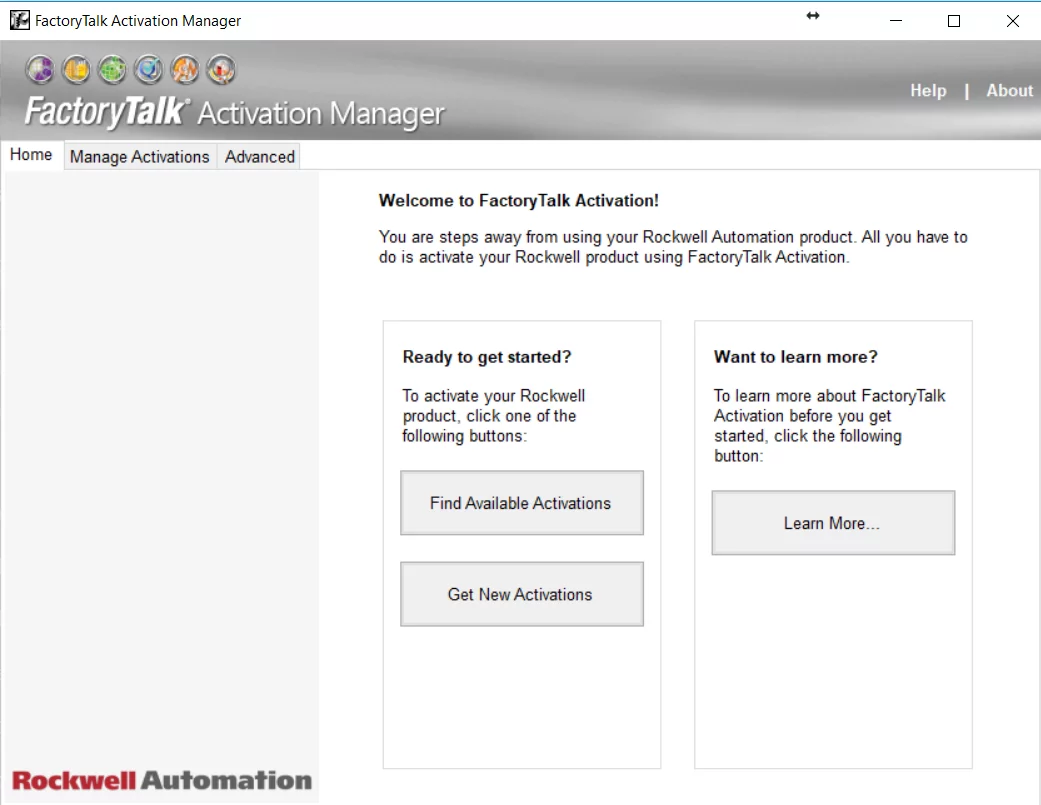1041x805 pixels.
Task: Click the FactoryTalk app icon in title bar
Action: pyautogui.click(x=19, y=20)
